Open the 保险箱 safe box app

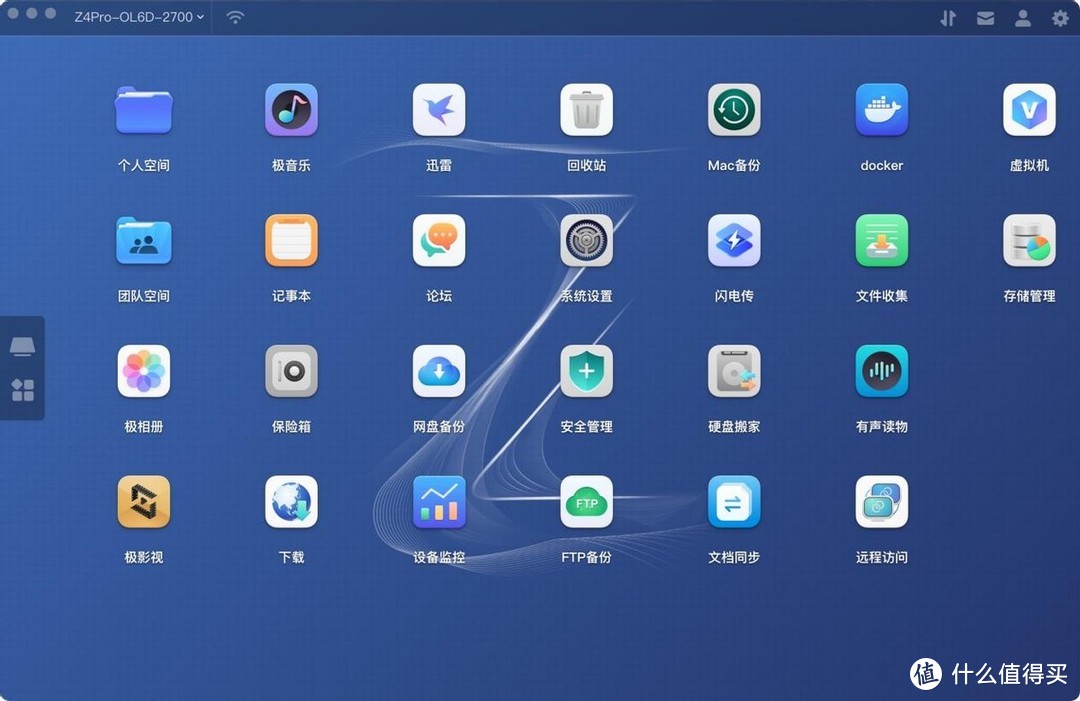click(291, 372)
